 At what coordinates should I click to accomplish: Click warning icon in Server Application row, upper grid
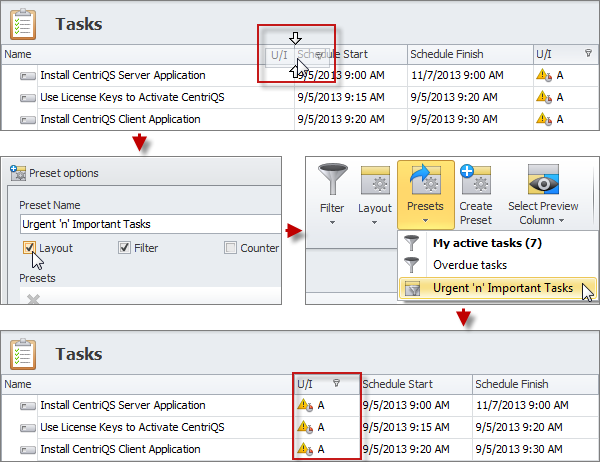[x=544, y=75]
